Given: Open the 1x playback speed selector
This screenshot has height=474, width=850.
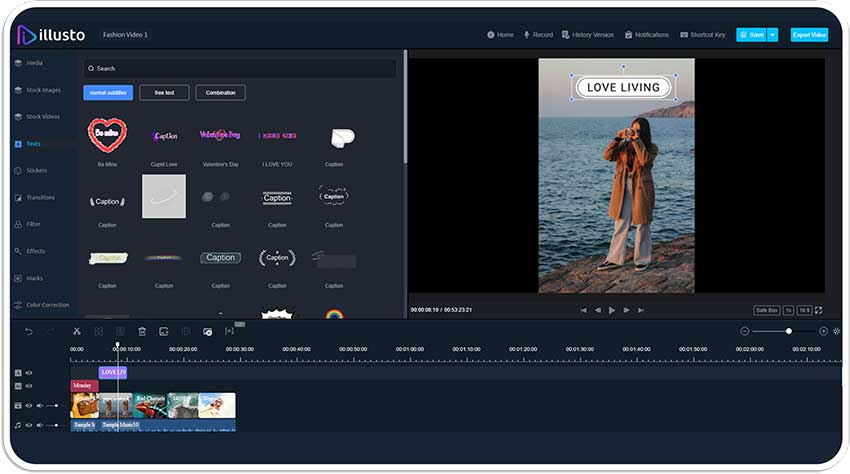Looking at the screenshot, I should tap(788, 310).
